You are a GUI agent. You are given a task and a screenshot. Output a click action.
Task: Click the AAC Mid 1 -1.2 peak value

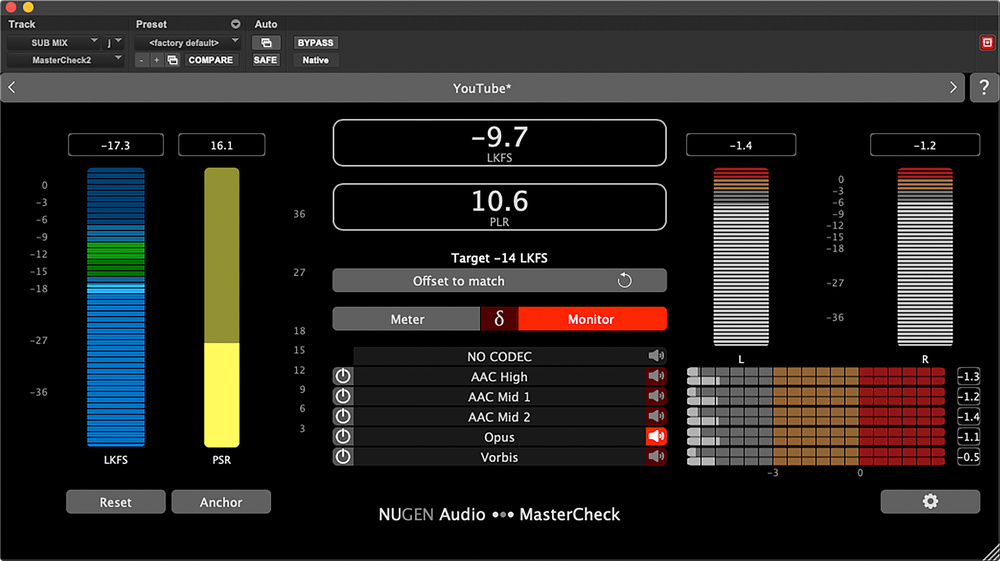point(968,396)
